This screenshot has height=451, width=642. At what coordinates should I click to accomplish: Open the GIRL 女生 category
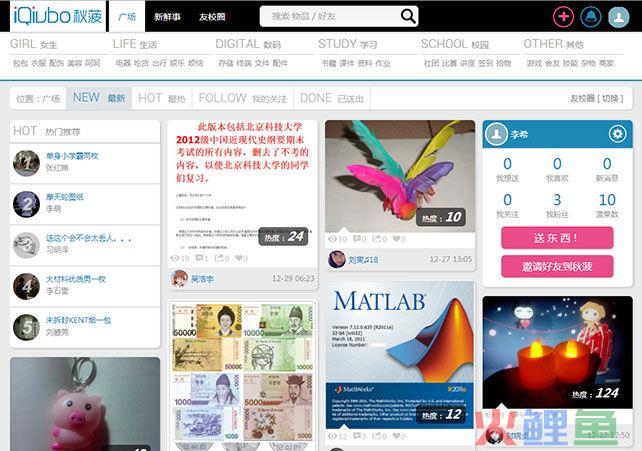tap(34, 44)
